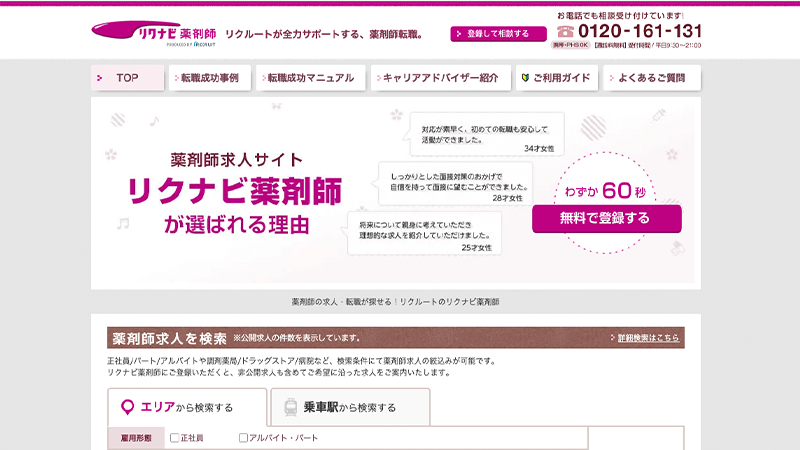Screen dimensions: 800x450
Task: Select the 乗車駅から検索する tab
Action: (351, 407)
